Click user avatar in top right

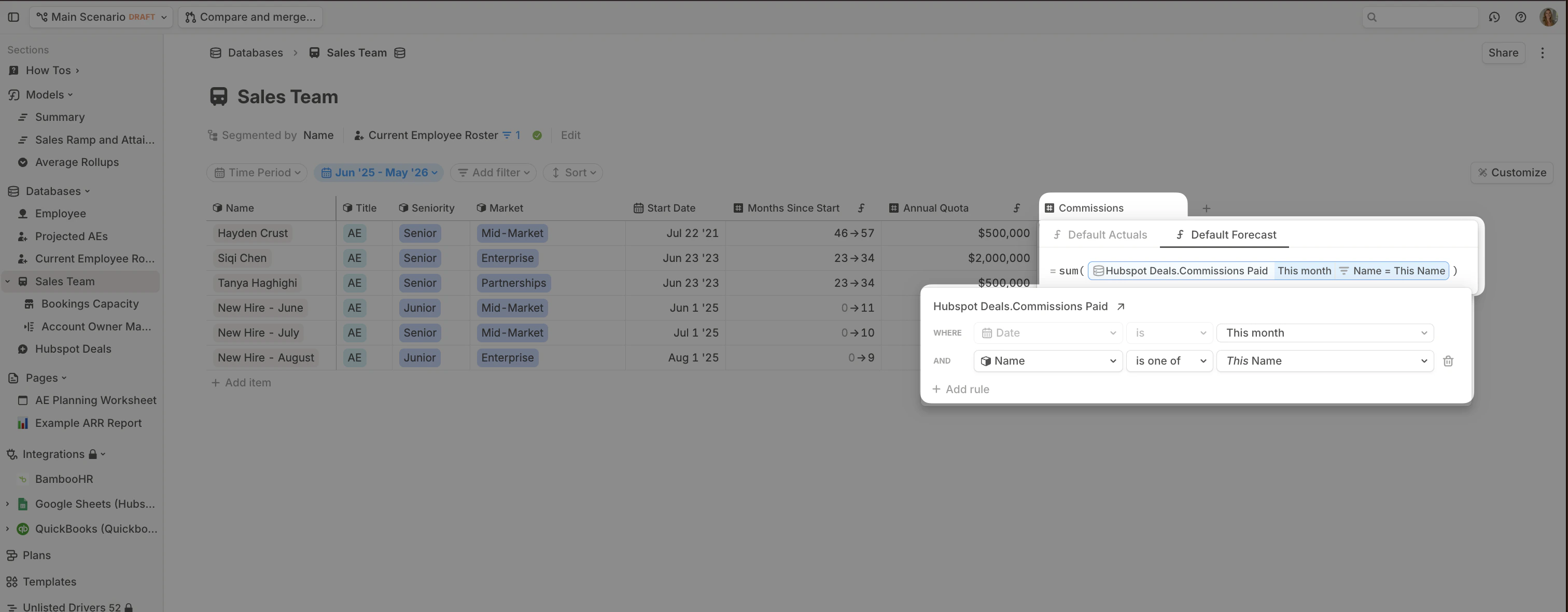pos(1548,17)
